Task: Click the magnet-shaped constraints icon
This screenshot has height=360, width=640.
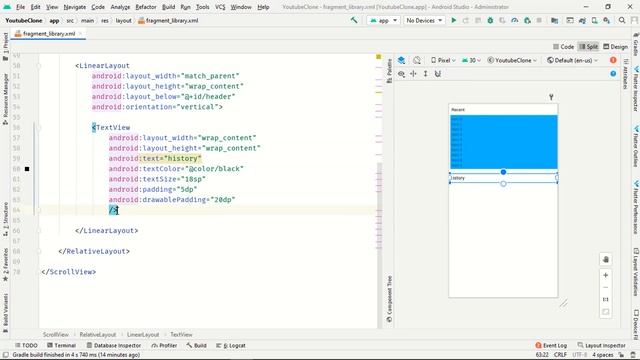Action: point(438,74)
